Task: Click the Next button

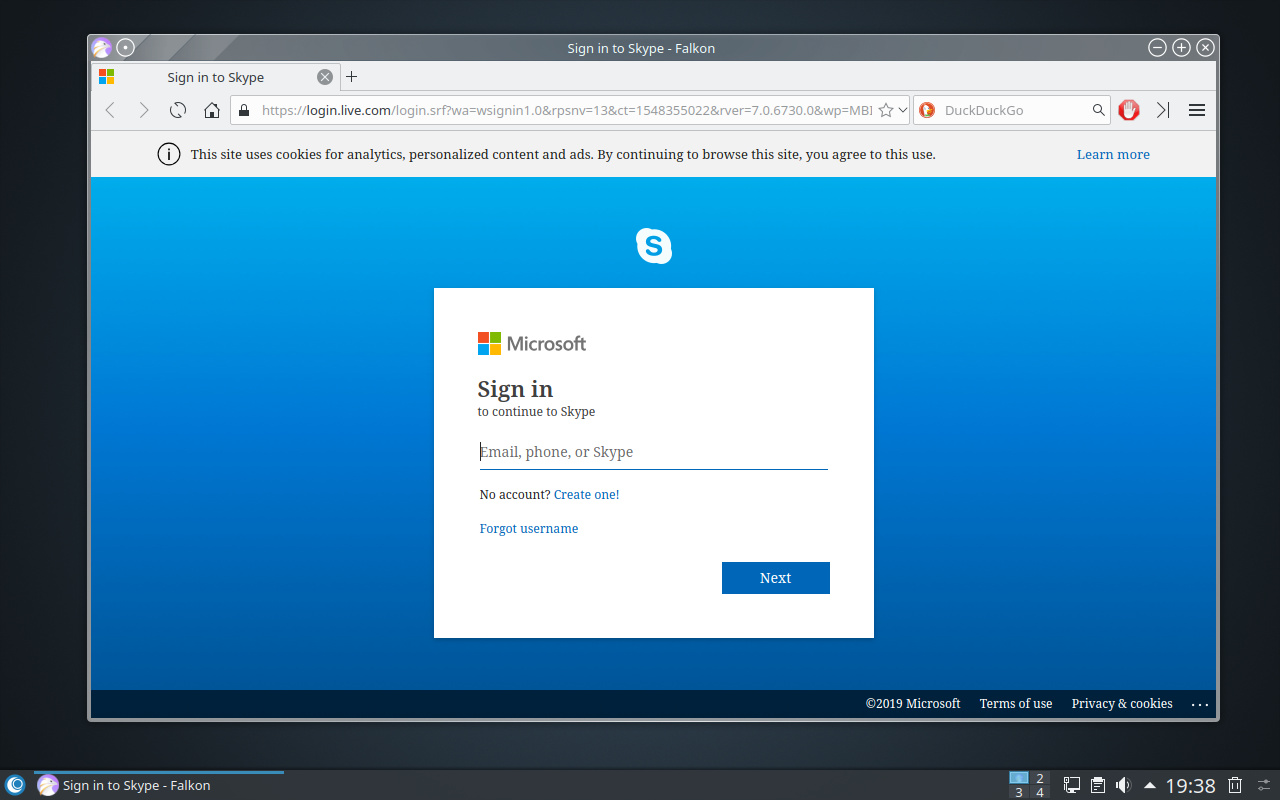Action: pos(776,578)
